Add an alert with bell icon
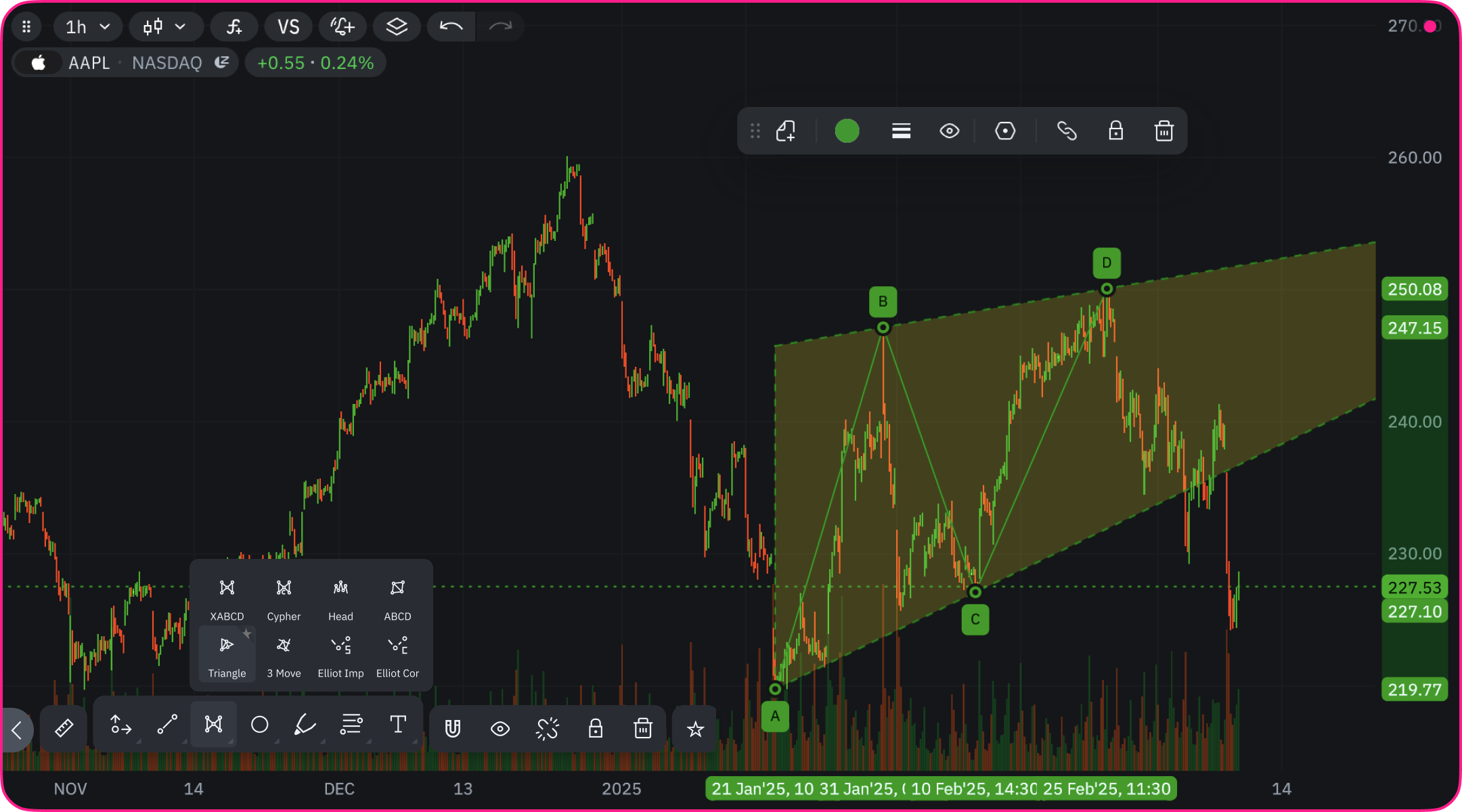 (x=342, y=27)
